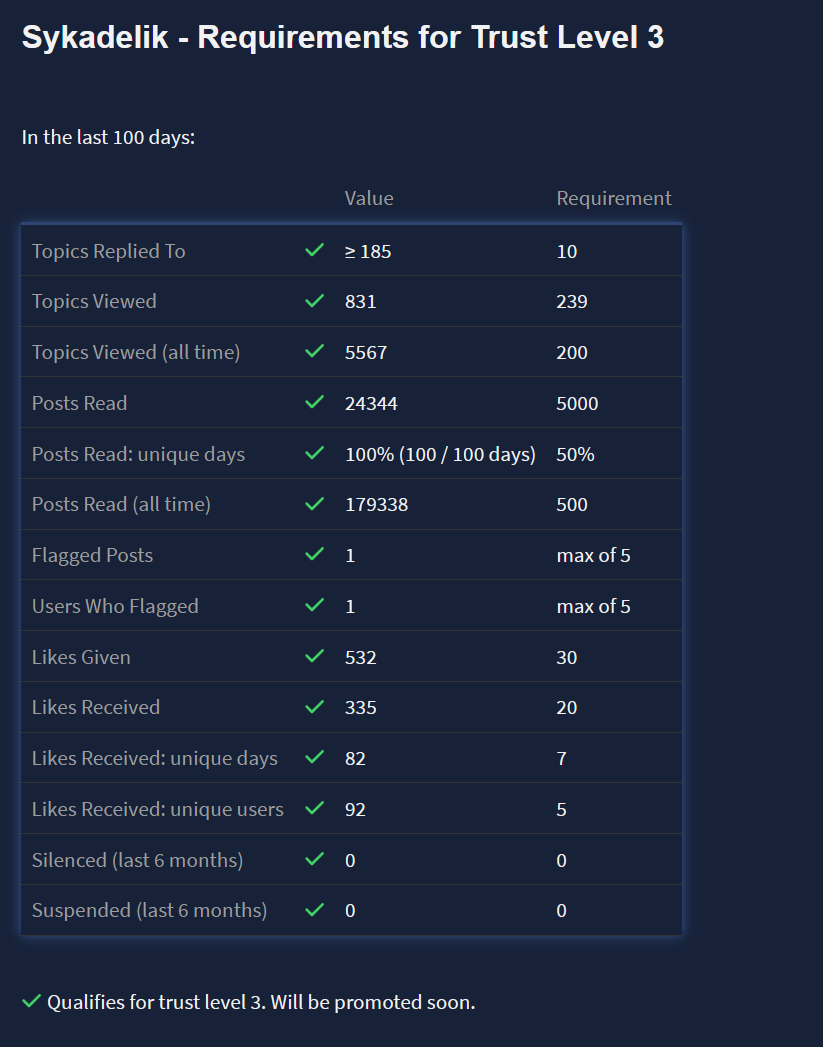This screenshot has width=823, height=1047.
Task: Click the Topics Replied To checkmark icon
Action: 314,250
